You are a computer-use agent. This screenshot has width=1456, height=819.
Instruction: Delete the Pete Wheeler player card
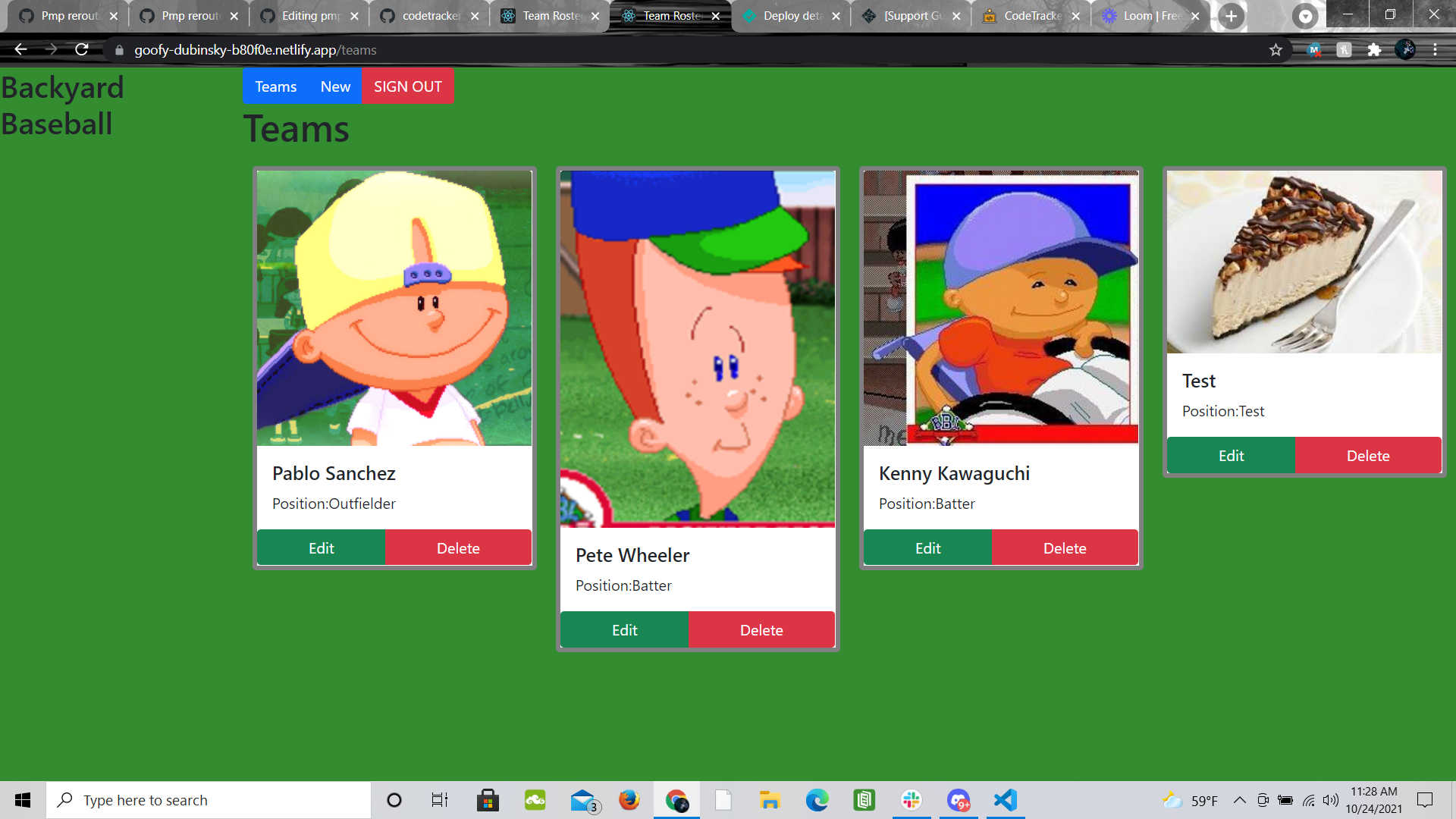click(x=761, y=630)
